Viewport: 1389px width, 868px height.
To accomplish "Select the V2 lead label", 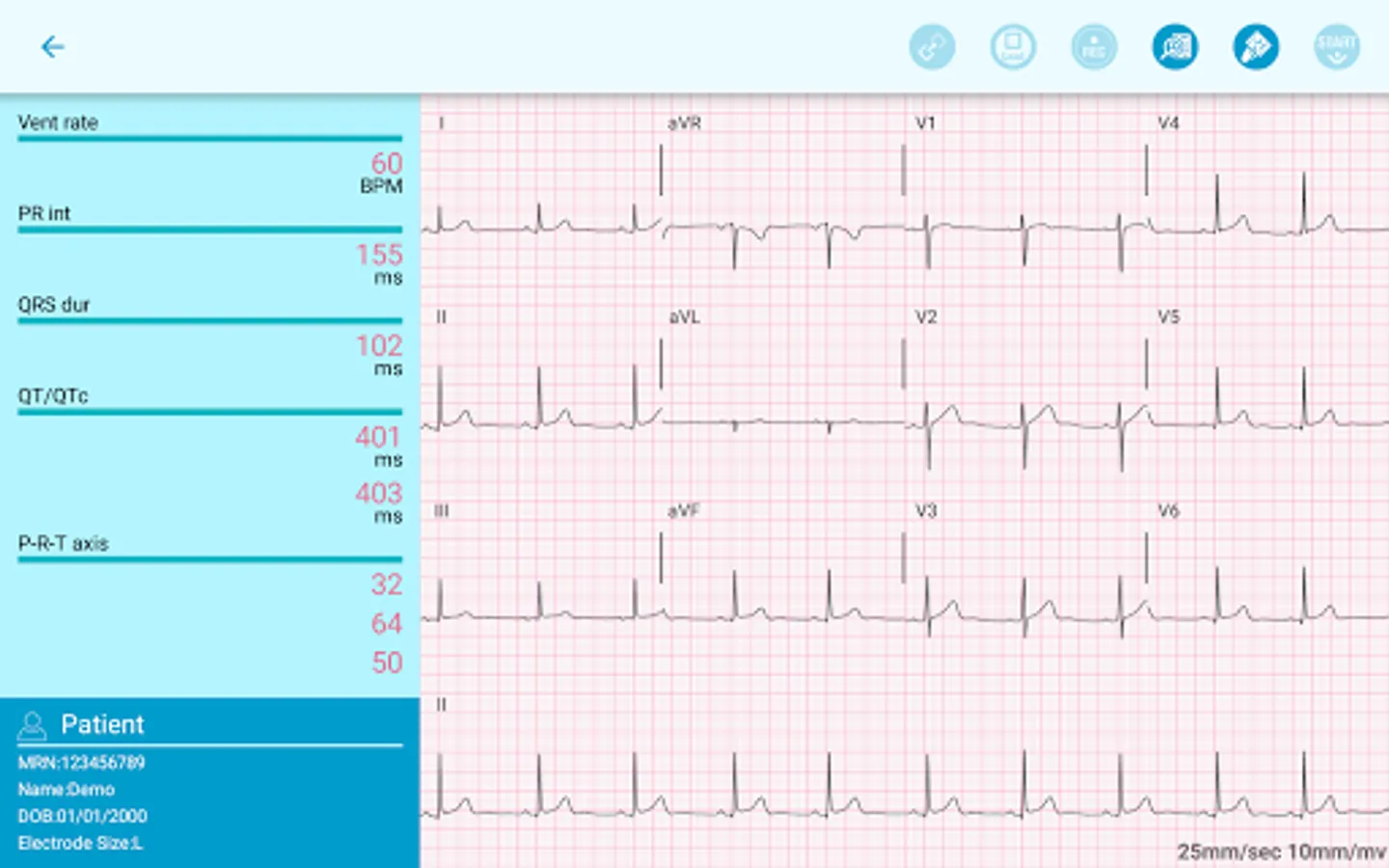I will point(926,317).
